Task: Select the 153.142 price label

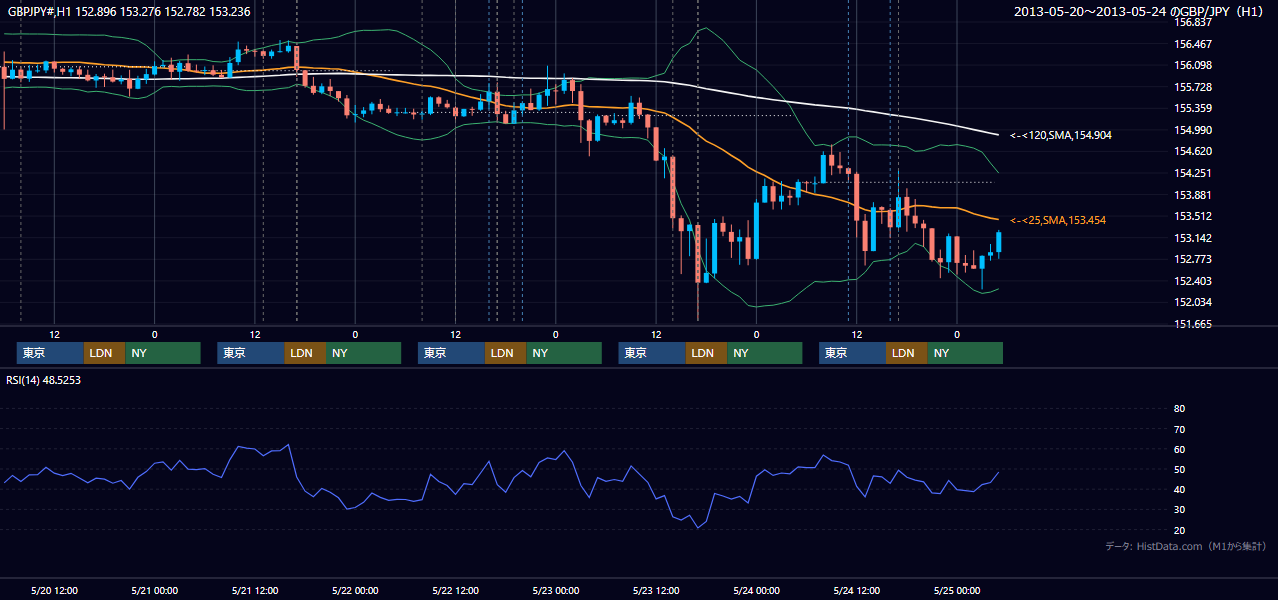Action: (1193, 238)
